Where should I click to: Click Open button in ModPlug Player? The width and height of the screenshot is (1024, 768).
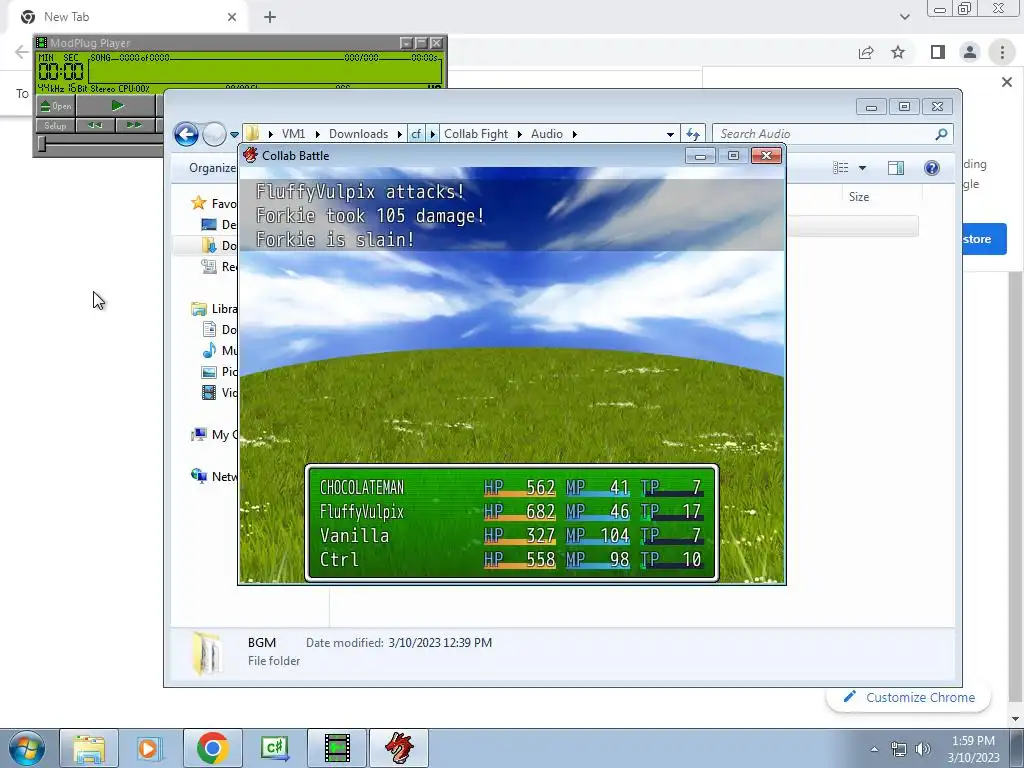click(x=56, y=106)
